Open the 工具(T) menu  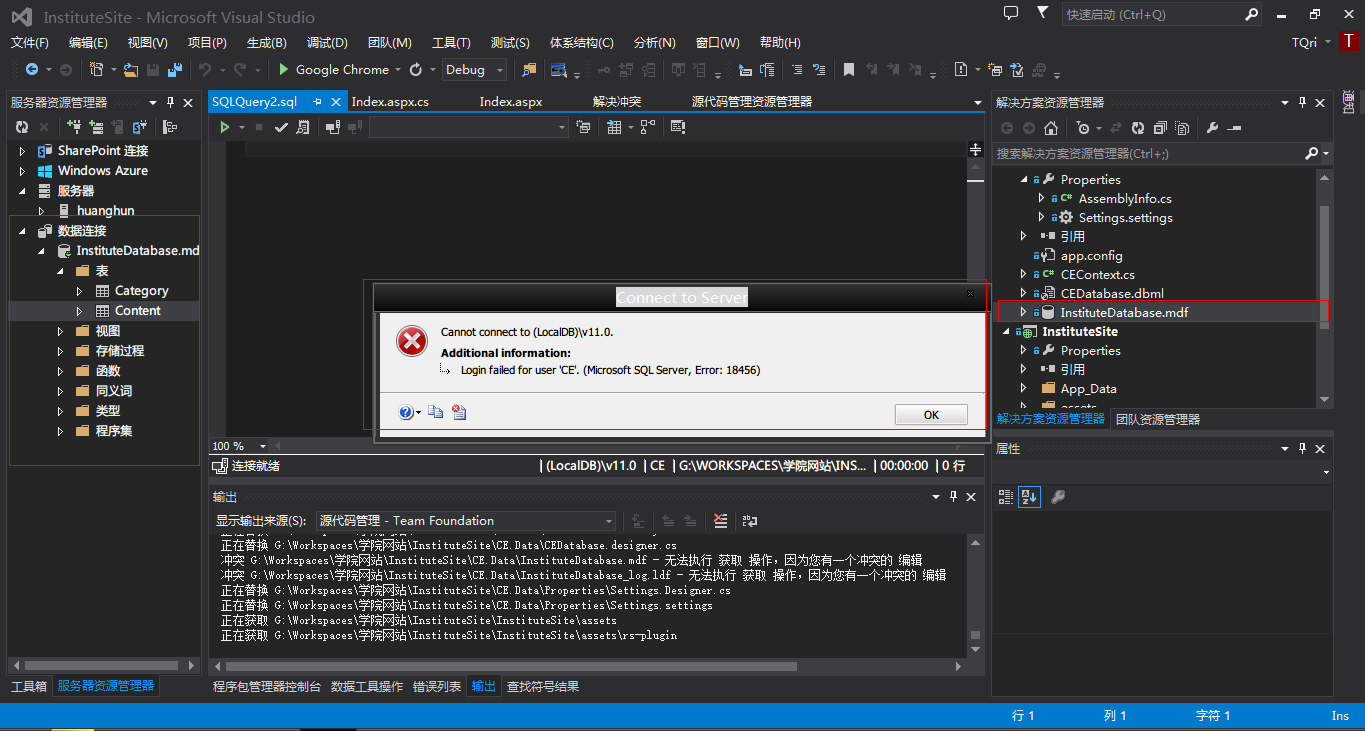(x=451, y=43)
